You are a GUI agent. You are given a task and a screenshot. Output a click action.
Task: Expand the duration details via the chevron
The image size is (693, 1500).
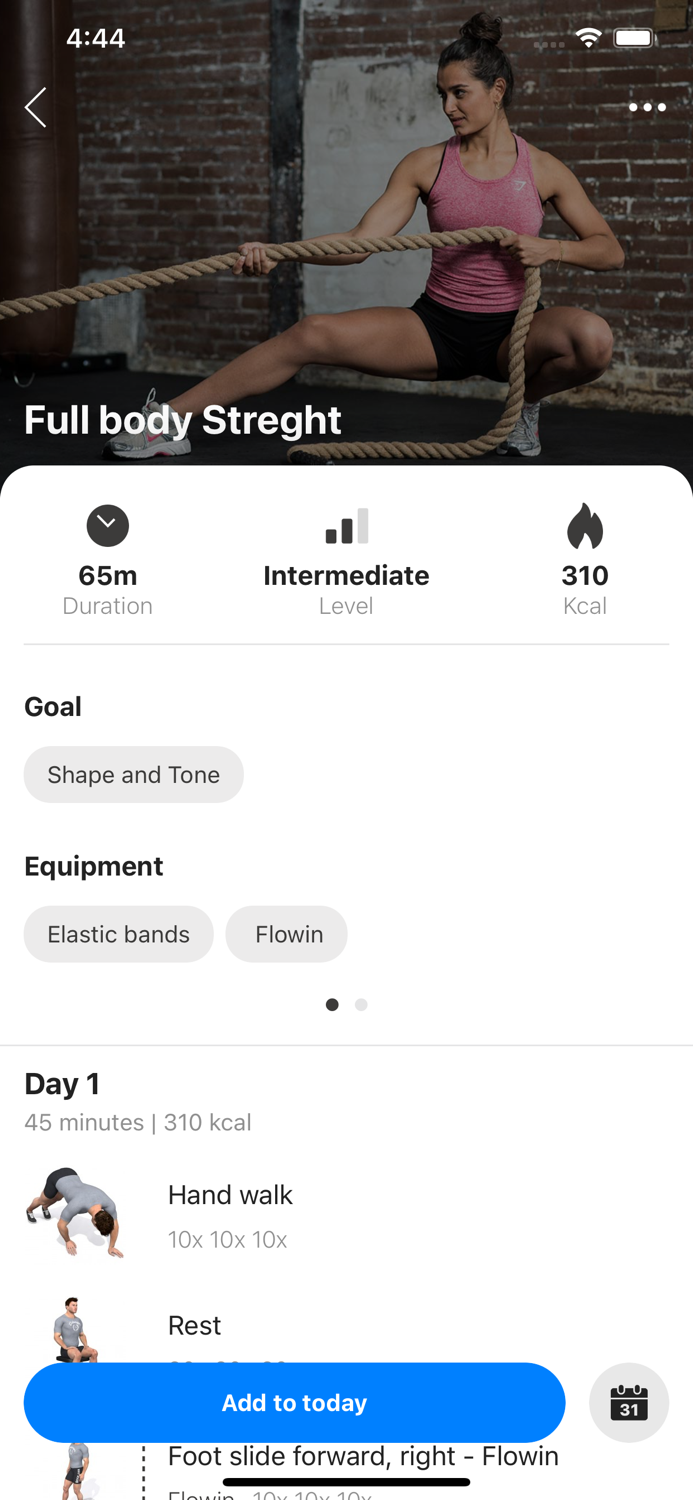[x=107, y=525]
